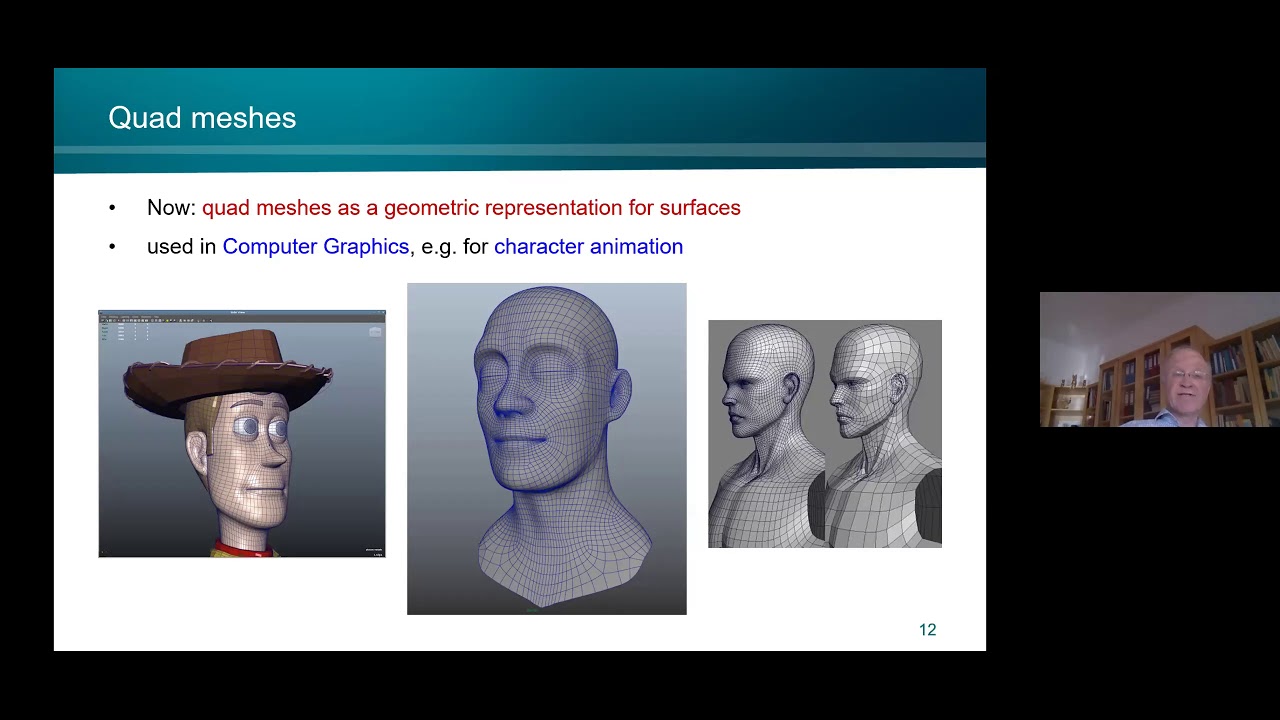Click the red text 'quad meshes as a geometric representation for surfaces'
The width and height of the screenshot is (1280, 720).
[x=471, y=208]
